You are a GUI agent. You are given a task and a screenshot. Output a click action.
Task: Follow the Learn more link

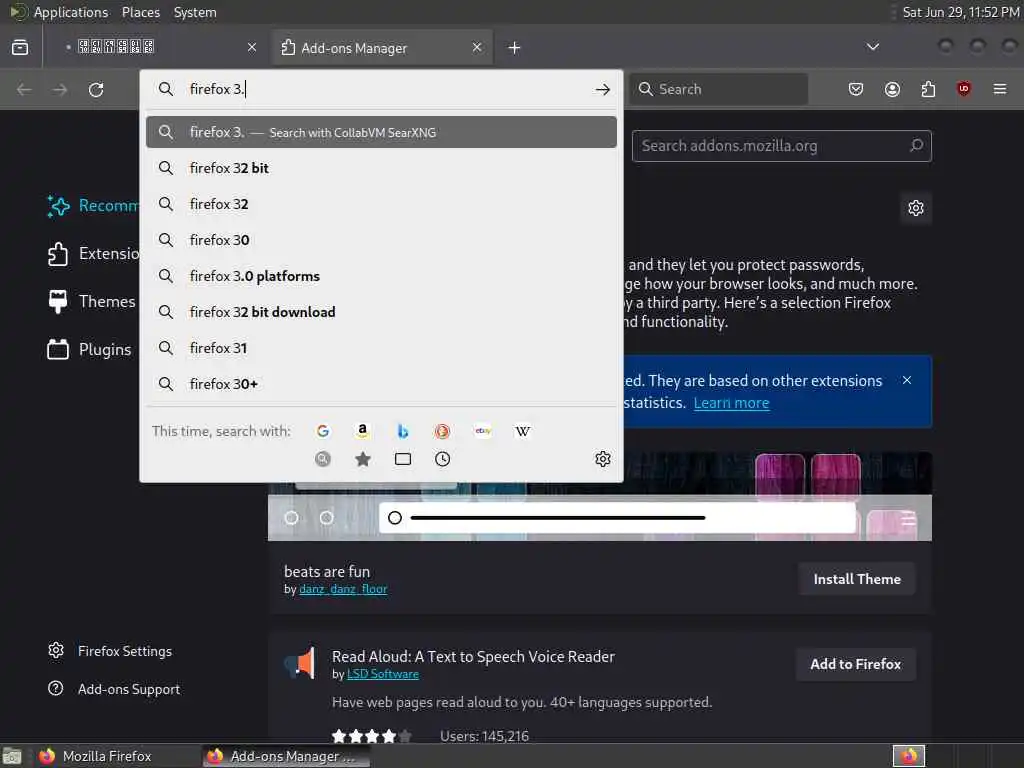click(x=731, y=403)
